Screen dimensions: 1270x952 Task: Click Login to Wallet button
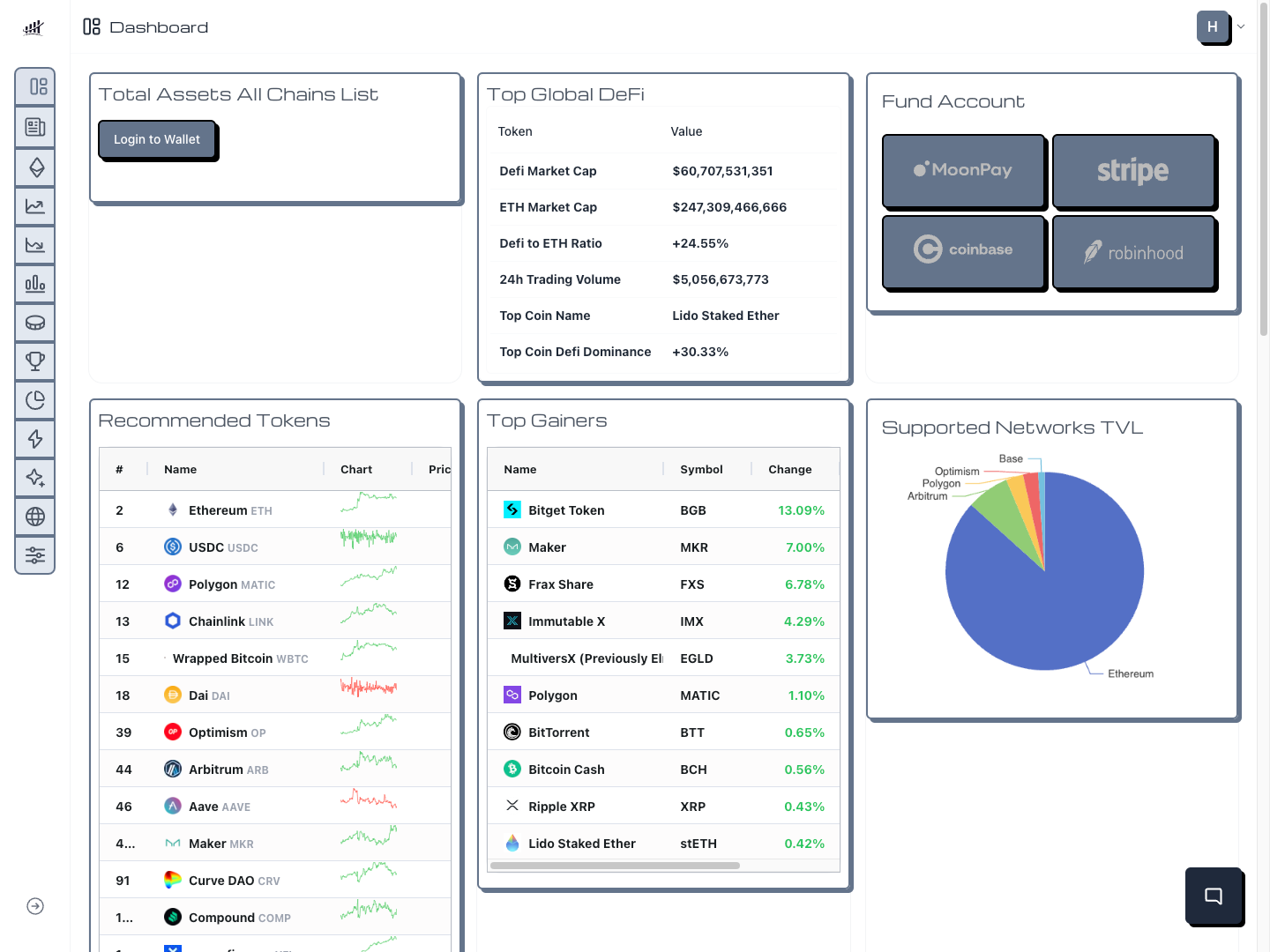click(157, 139)
